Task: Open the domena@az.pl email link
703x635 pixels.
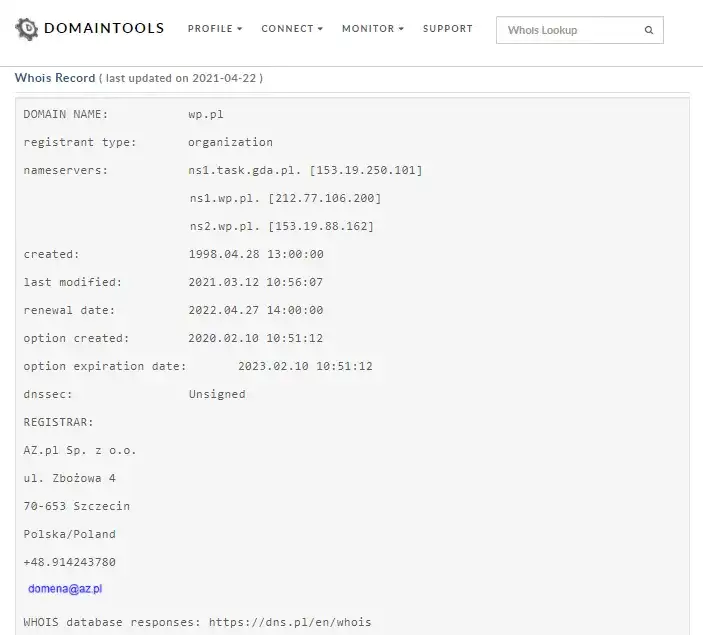Action: (65, 590)
